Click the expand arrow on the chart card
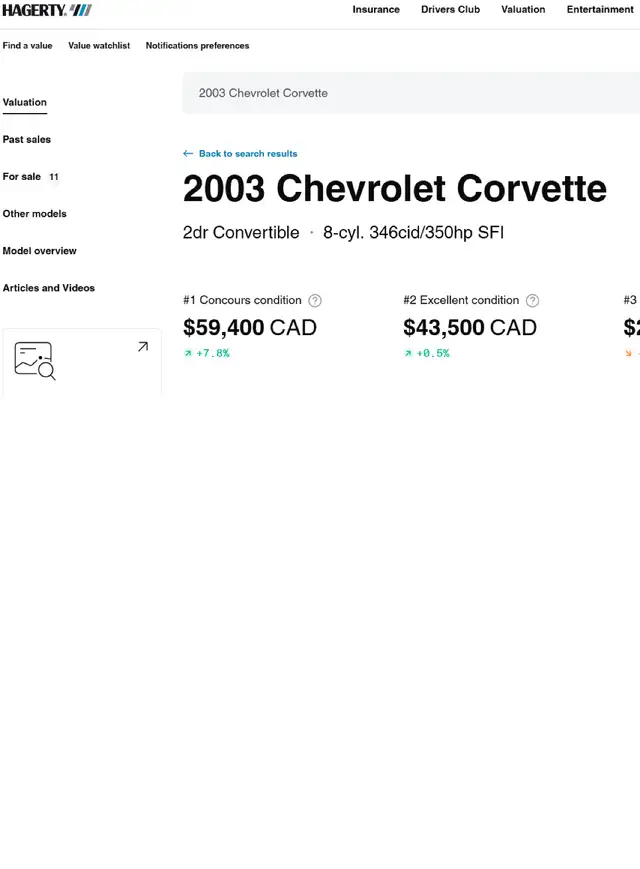The image size is (640, 869). [143, 346]
